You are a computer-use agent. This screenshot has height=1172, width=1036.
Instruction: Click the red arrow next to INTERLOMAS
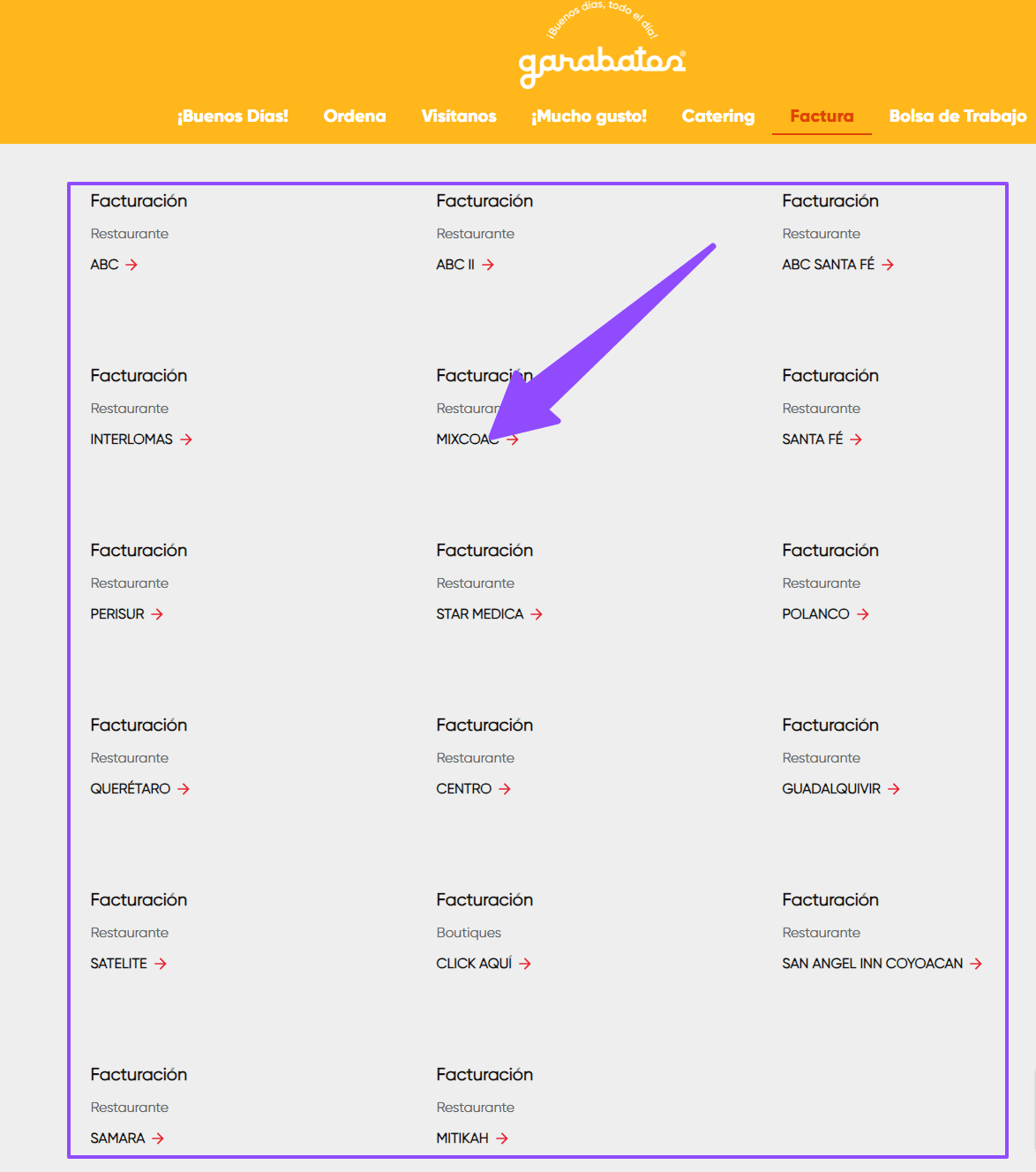(186, 439)
